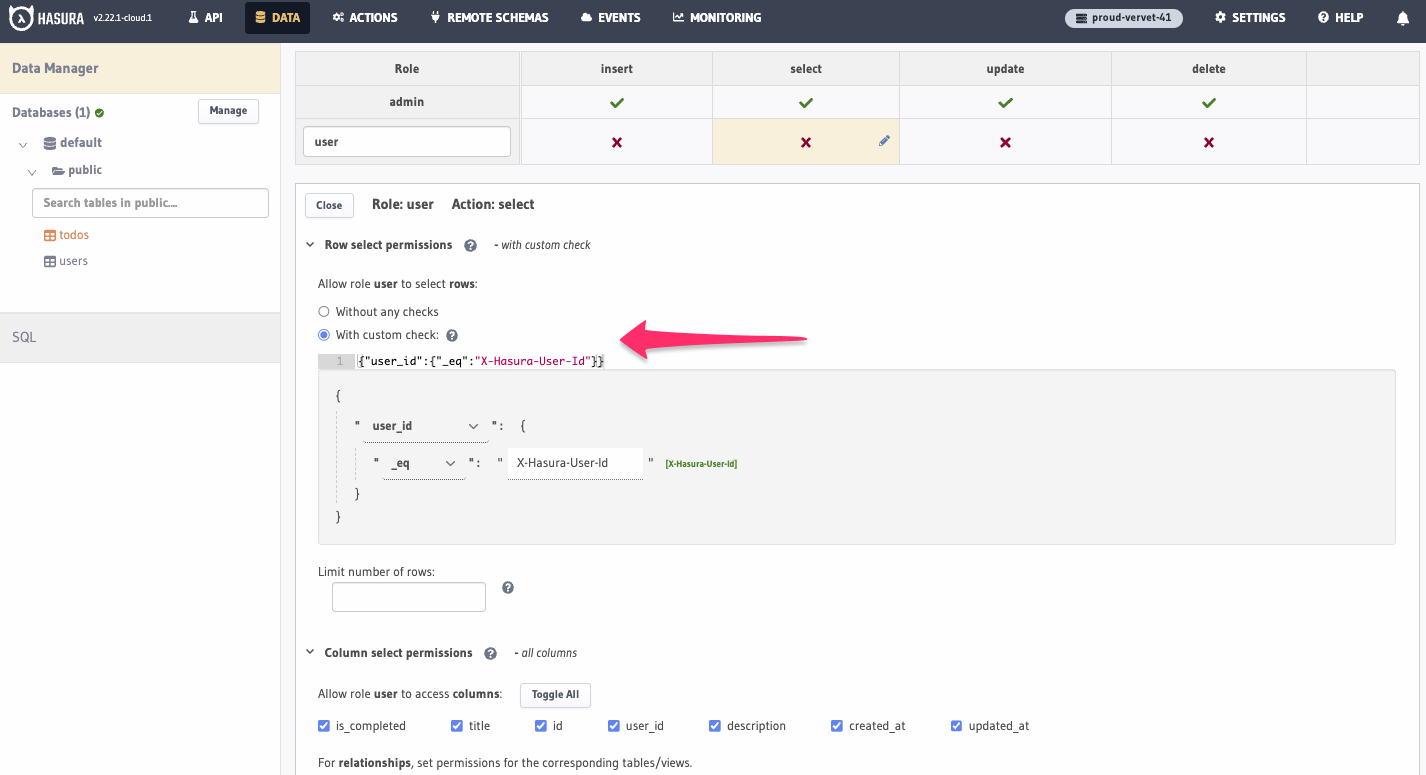Click the question mark beside With custom check
The width and height of the screenshot is (1426, 775).
[452, 334]
